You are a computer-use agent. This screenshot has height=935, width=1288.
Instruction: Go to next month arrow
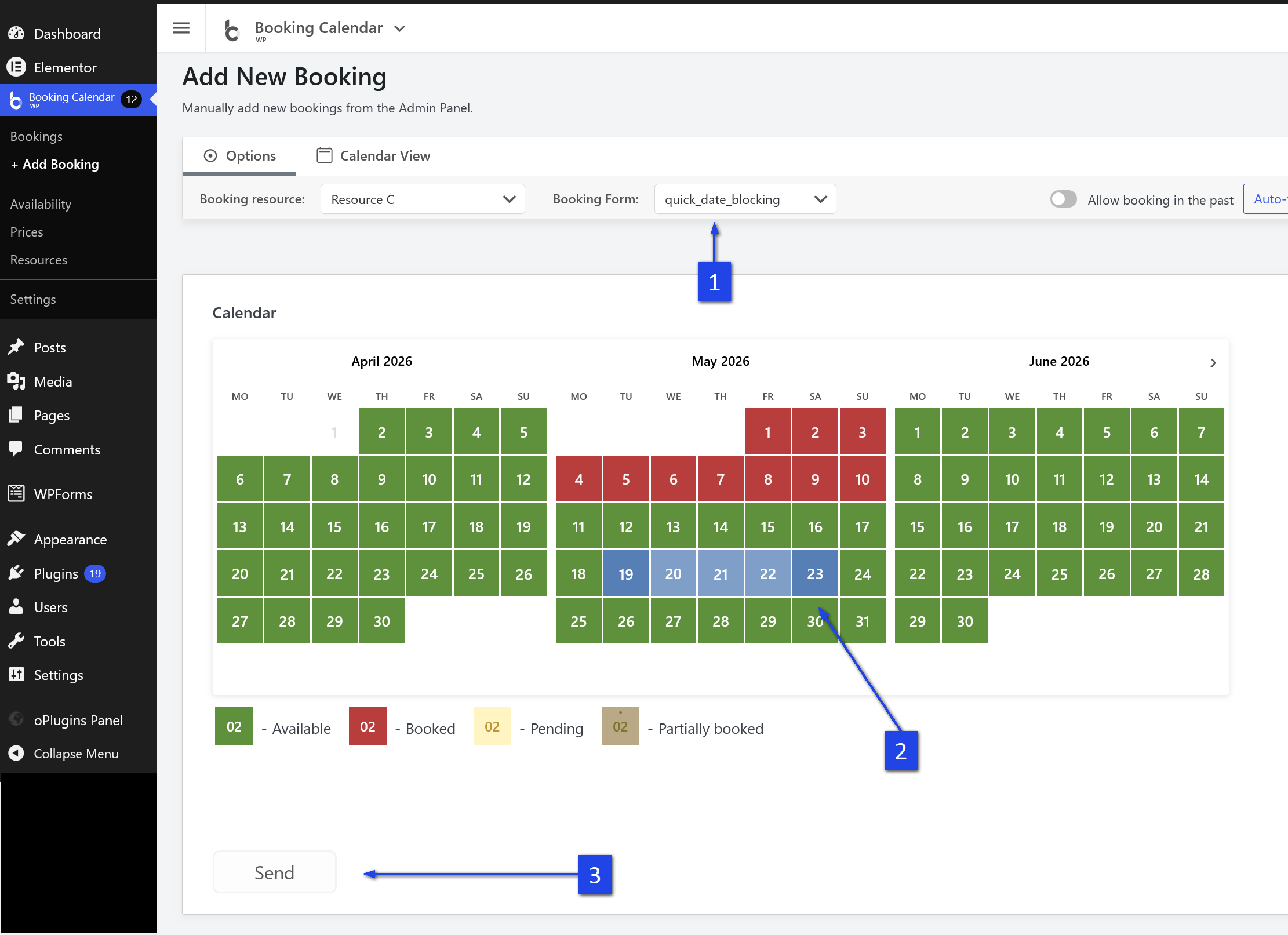1213,363
